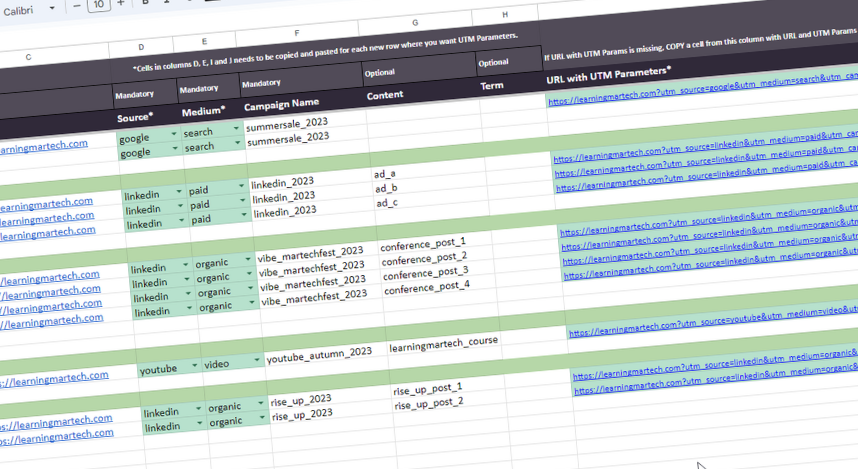Open Source dropdown arrow in rise_up_post_1 row
The height and width of the screenshot is (469, 858).
[x=198, y=408]
